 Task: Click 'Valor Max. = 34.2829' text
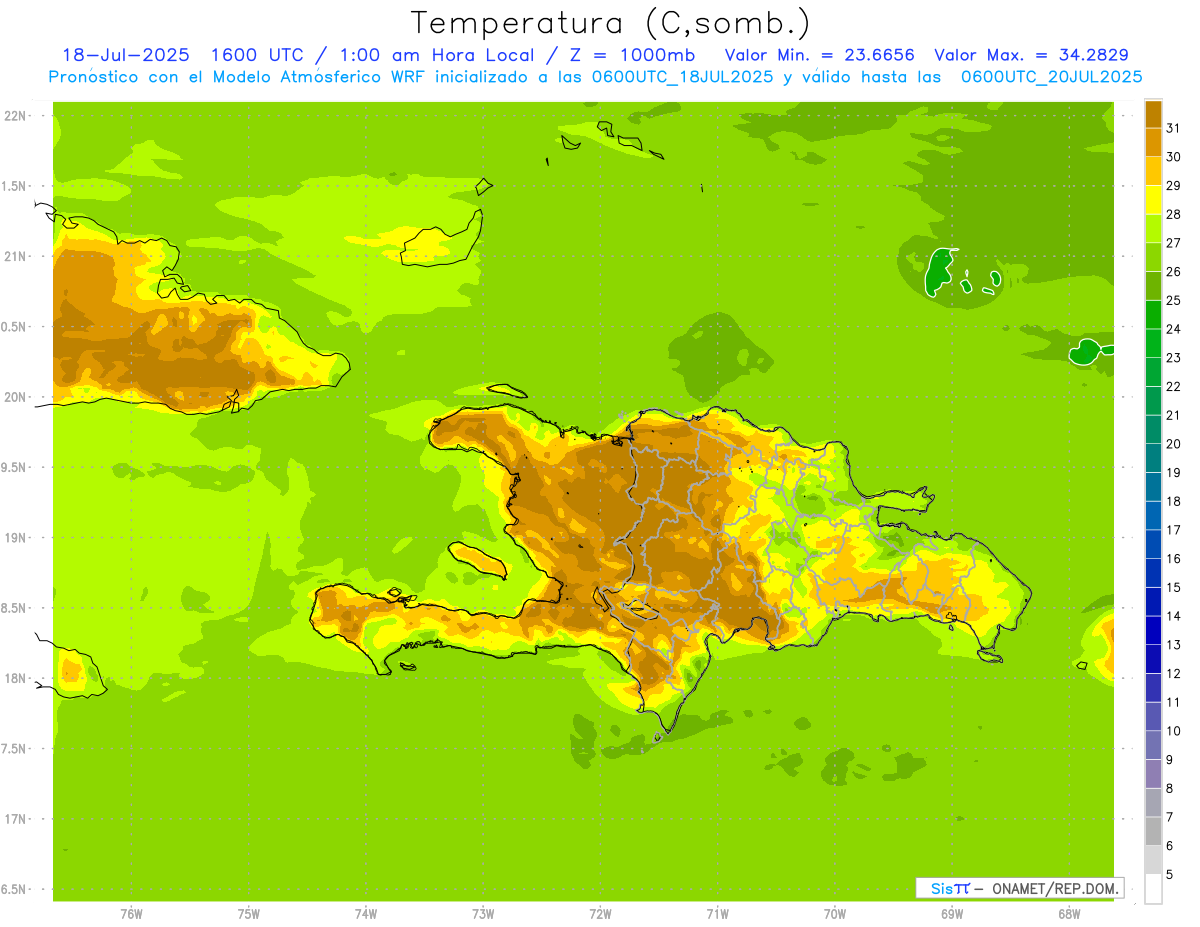coord(1031,55)
